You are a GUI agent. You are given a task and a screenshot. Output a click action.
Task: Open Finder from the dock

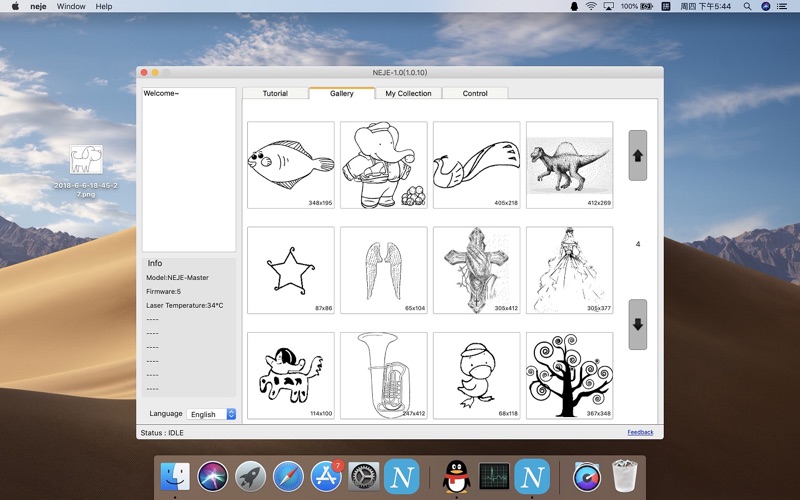[174, 477]
